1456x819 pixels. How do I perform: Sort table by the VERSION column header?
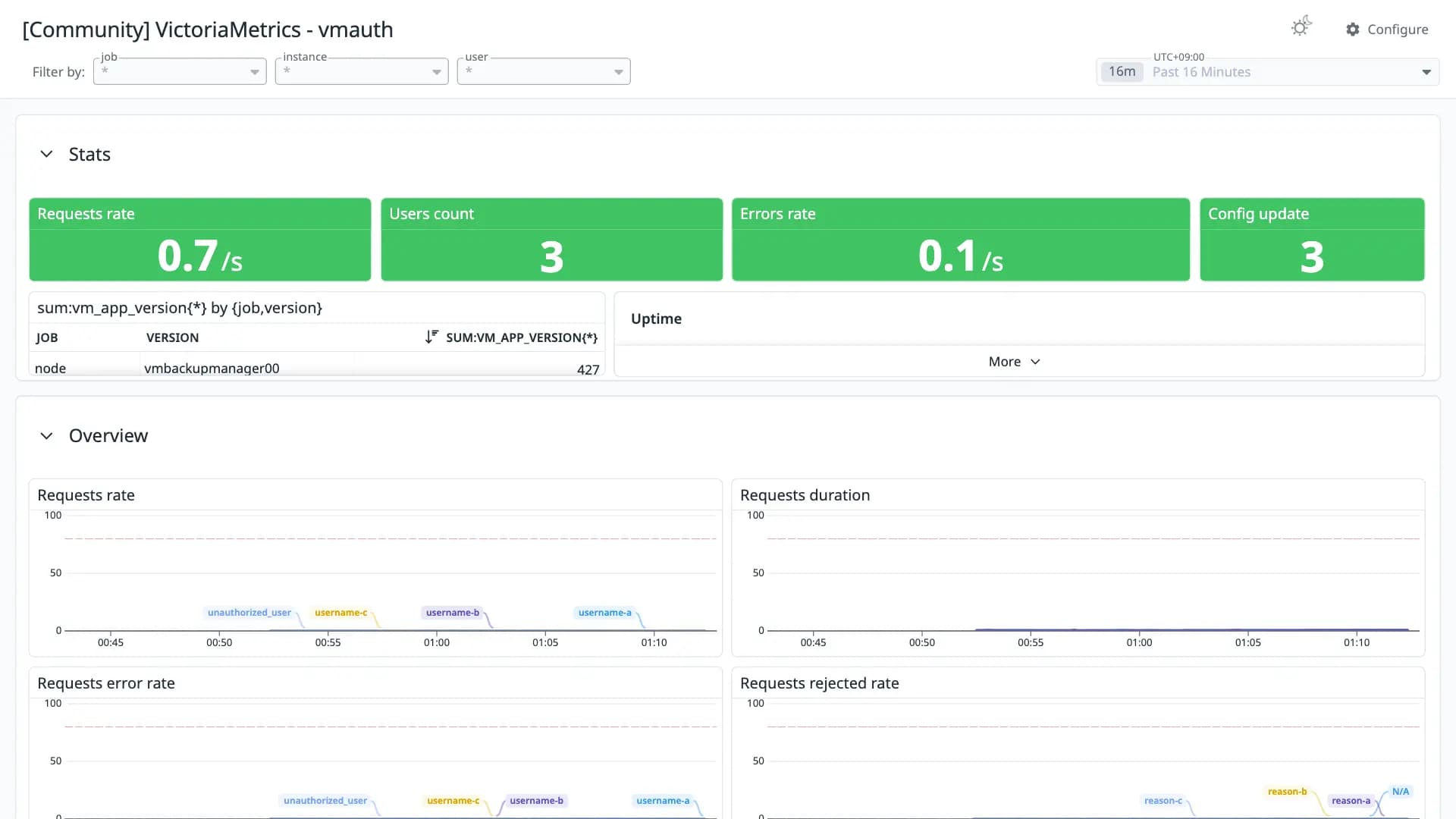[x=172, y=337]
